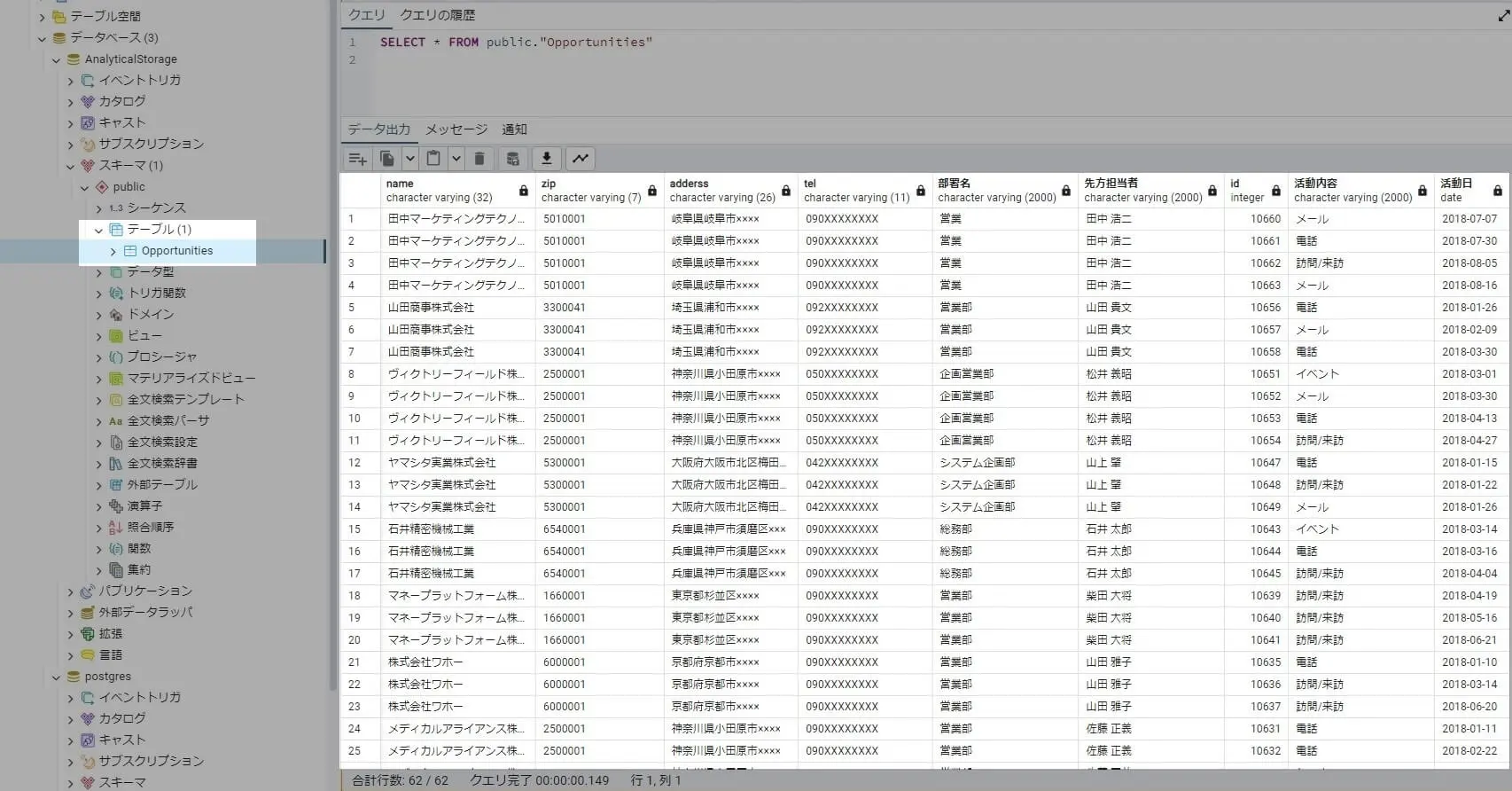Viewport: 1512px width, 791px height.
Task: Click the トリガ関数 node icon
Action: (x=116, y=293)
